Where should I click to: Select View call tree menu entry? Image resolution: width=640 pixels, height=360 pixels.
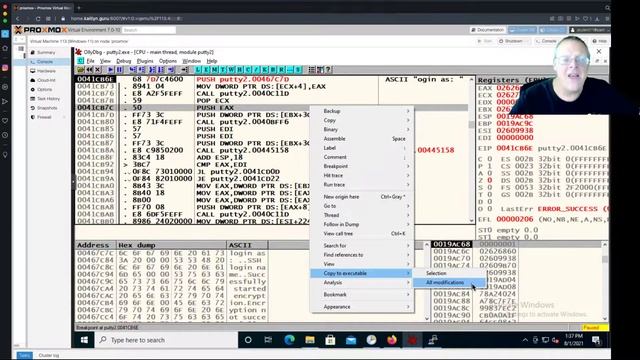[x=362, y=233]
